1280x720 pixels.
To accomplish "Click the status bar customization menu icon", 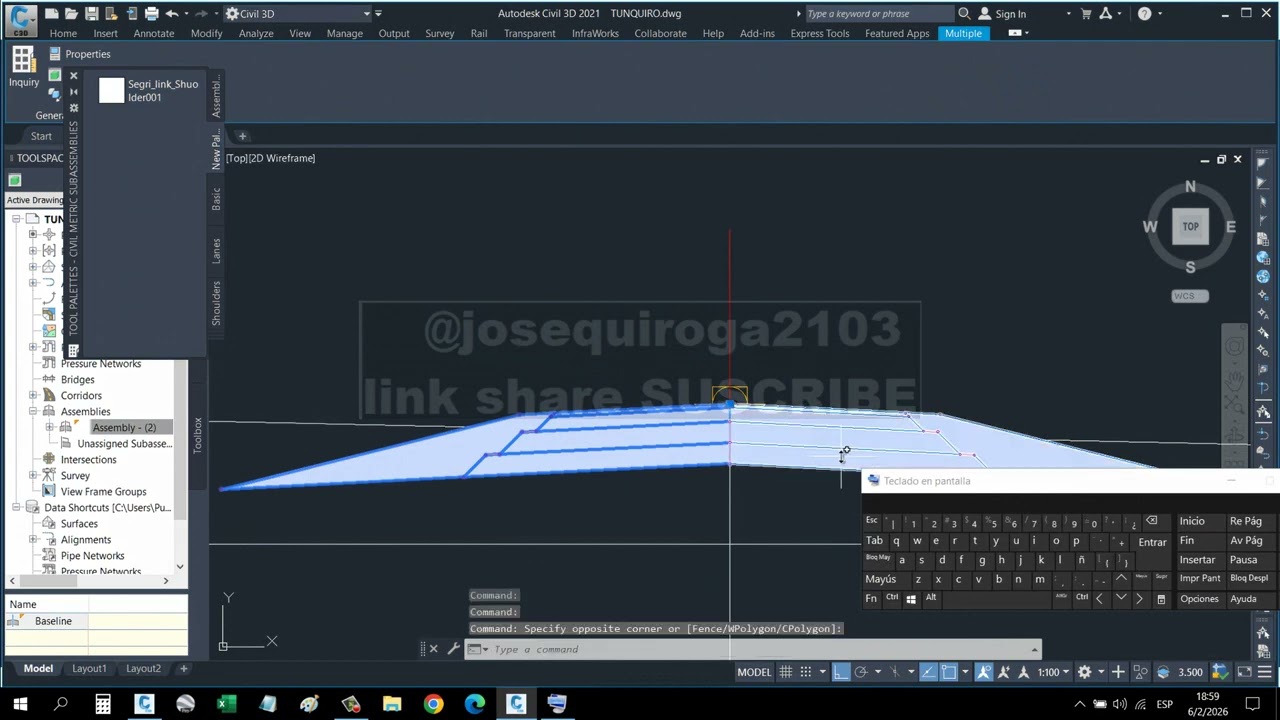I will pos(1265,672).
